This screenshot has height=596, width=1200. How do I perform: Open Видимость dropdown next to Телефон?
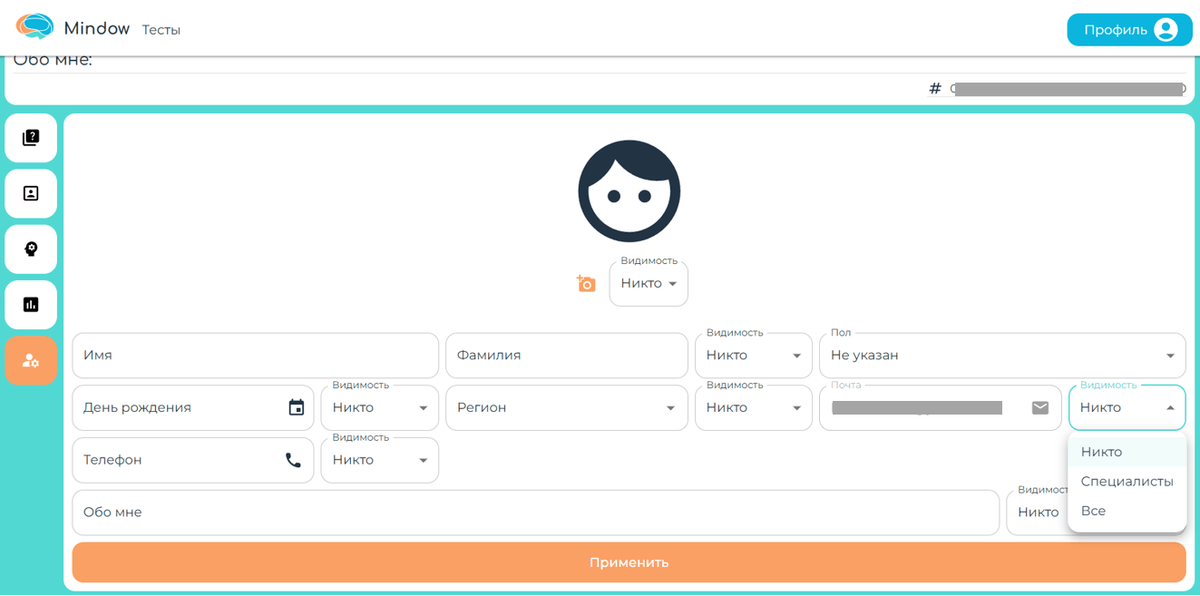click(380, 460)
